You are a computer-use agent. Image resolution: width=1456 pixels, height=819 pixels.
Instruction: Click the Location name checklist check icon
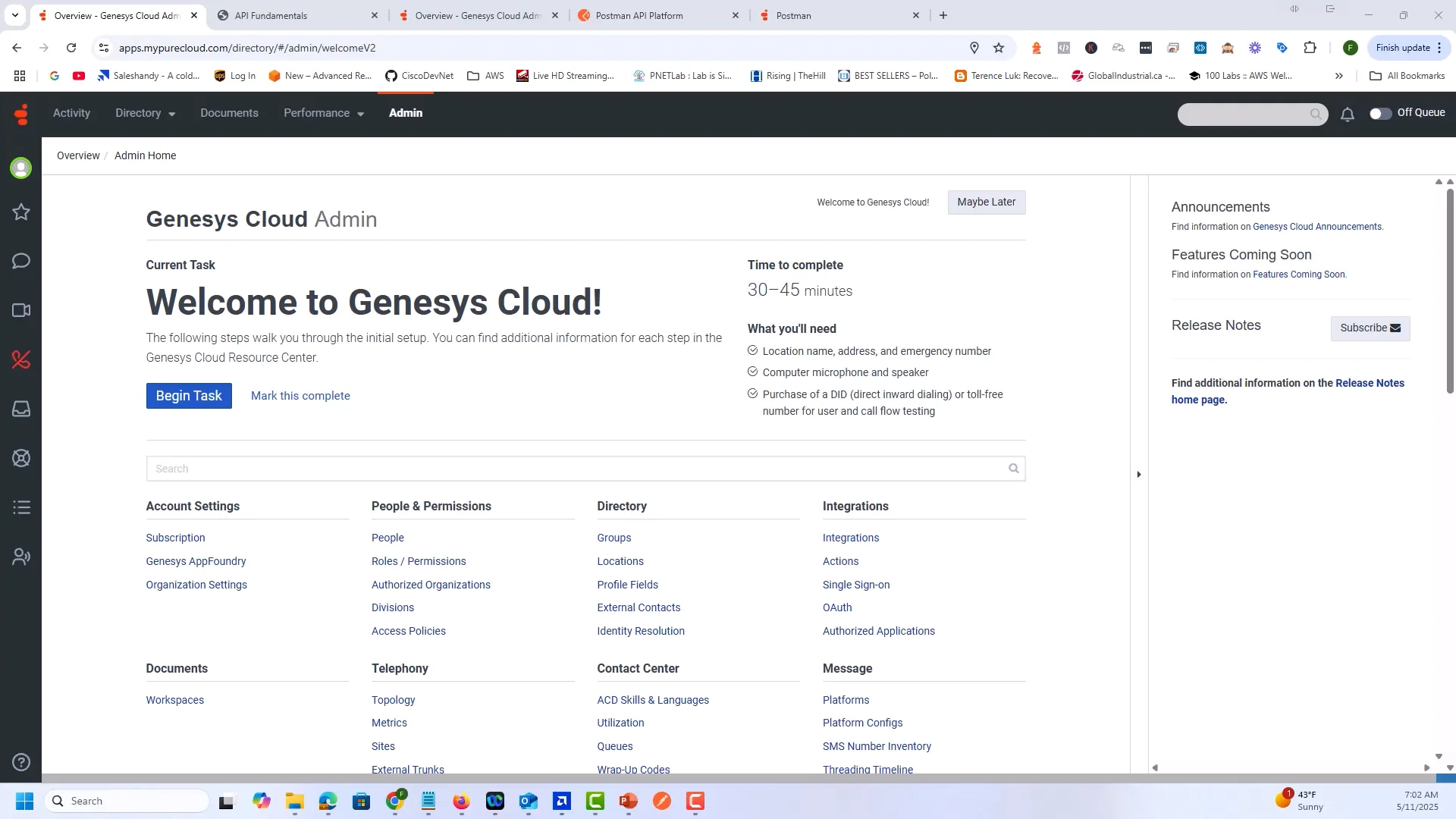point(752,350)
